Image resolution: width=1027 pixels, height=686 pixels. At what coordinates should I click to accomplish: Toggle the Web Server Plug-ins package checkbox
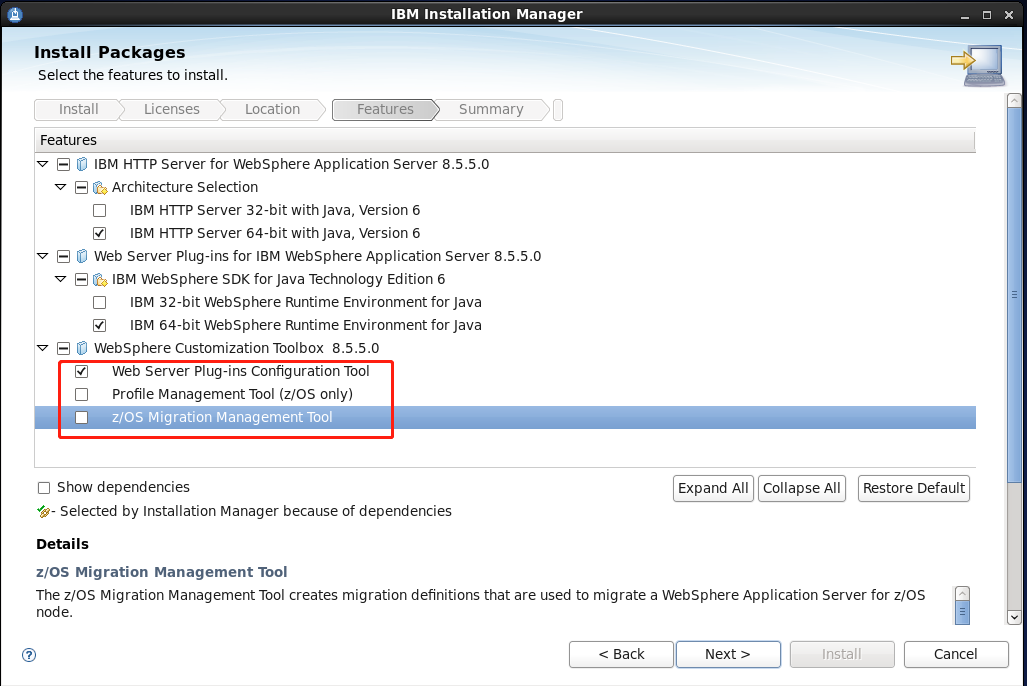64,256
